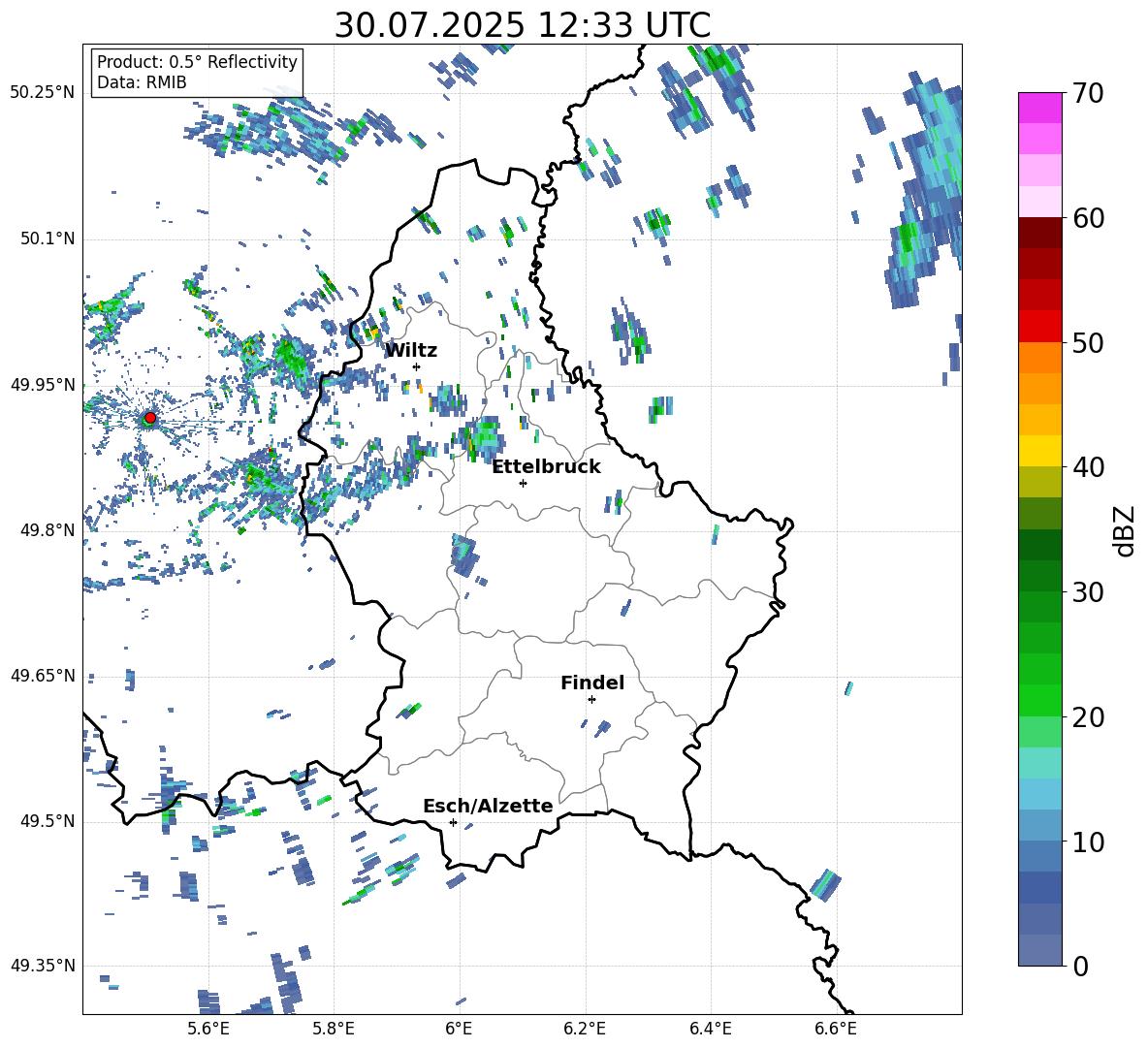
Task: Click the colorbar tick label 30
Action: [x=1087, y=592]
